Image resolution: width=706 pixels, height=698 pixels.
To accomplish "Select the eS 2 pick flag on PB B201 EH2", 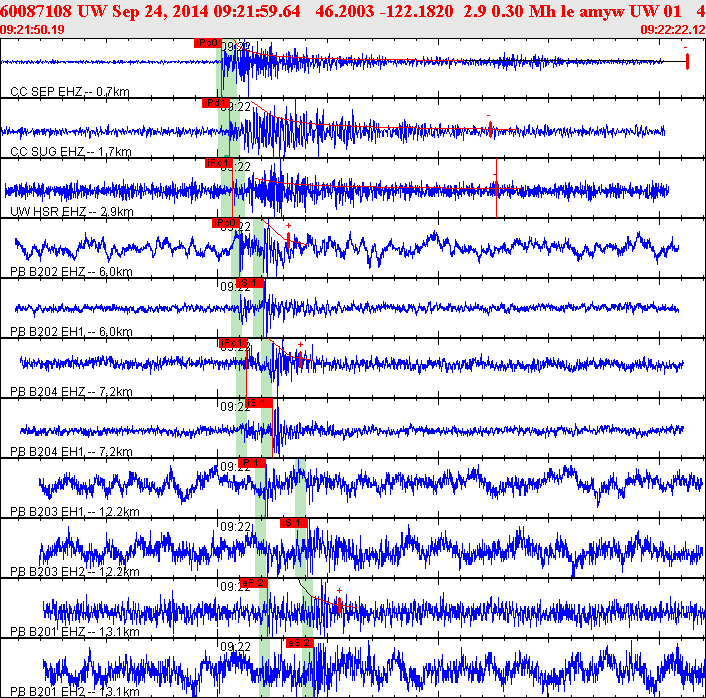I will click(x=300, y=643).
